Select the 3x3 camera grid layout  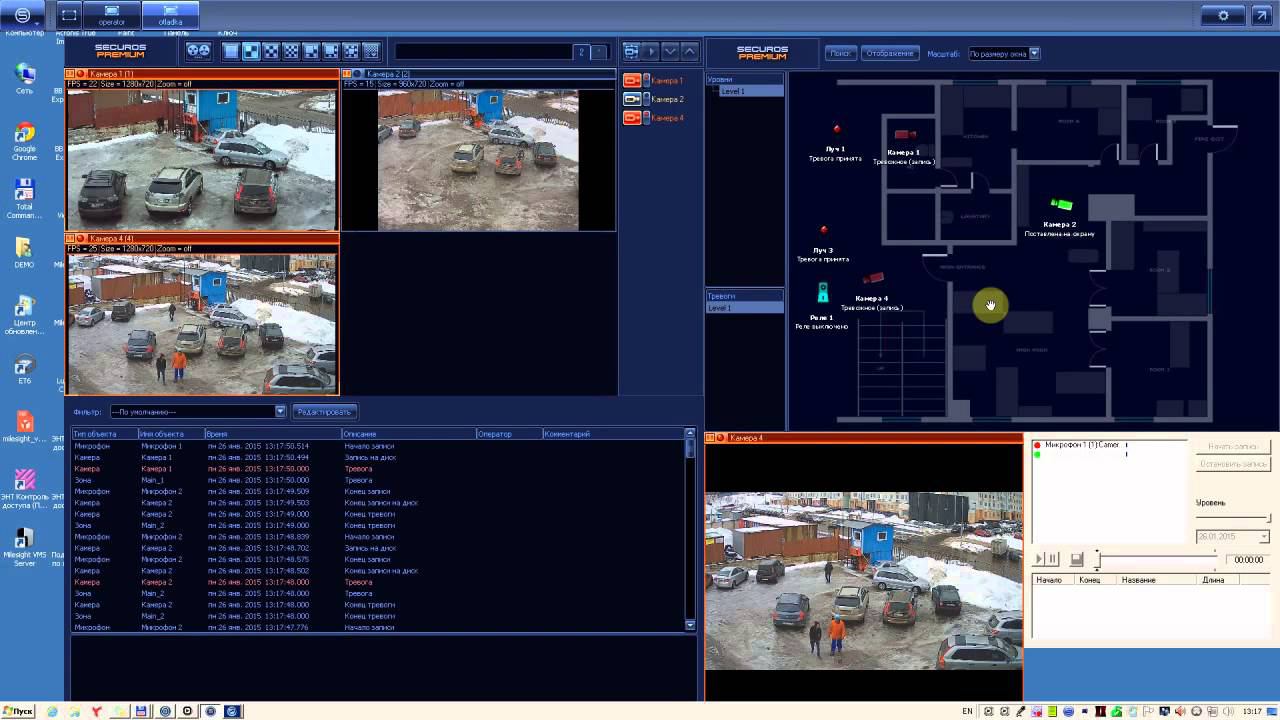click(x=271, y=51)
